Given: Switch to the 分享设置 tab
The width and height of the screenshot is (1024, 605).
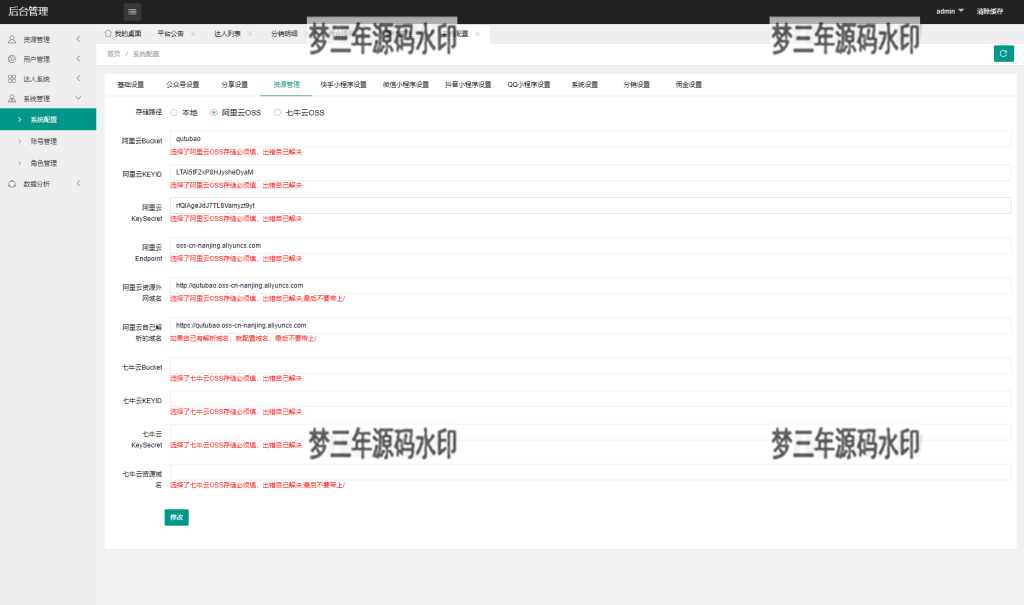Looking at the screenshot, I should click(x=234, y=85).
